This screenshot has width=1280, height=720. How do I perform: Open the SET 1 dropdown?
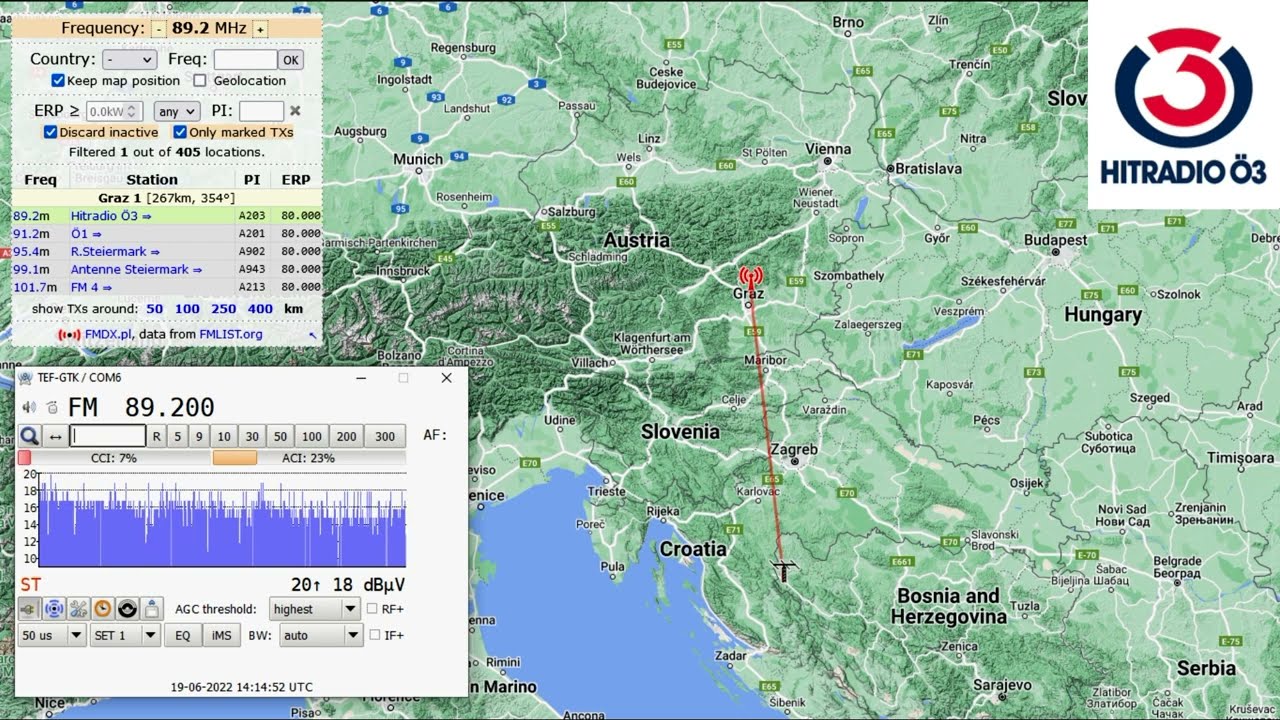tap(124, 635)
